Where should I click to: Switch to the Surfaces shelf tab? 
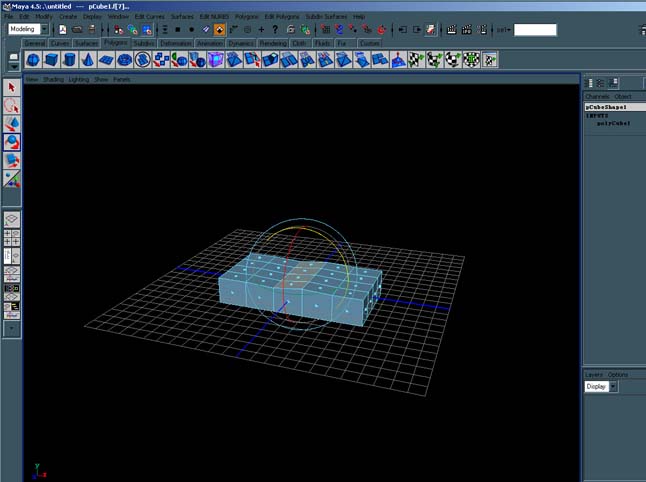(x=87, y=43)
